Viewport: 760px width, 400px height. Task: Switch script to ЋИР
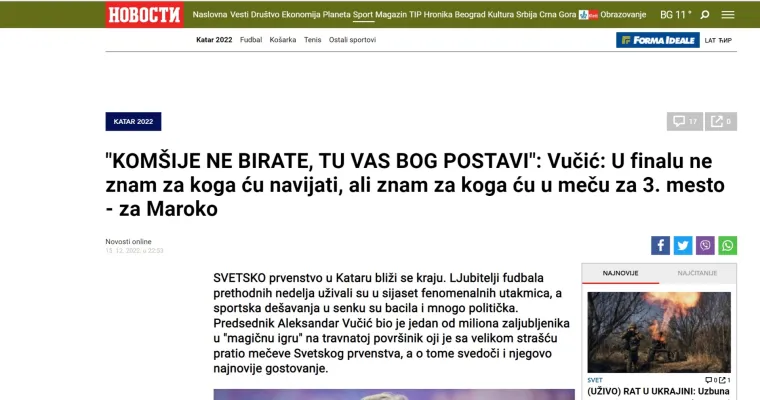pos(725,40)
